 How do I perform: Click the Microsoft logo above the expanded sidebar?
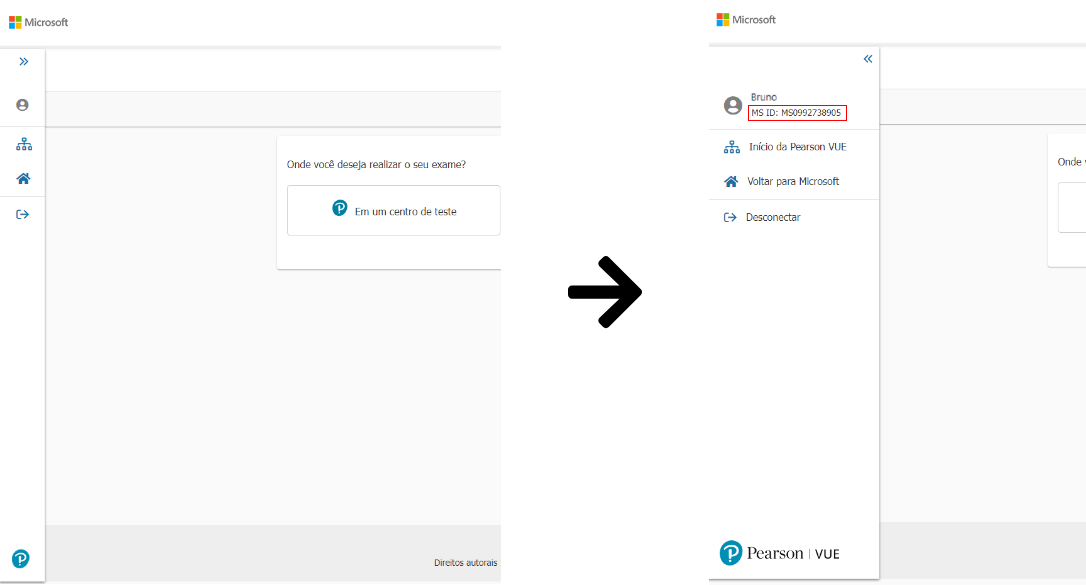[x=746, y=19]
